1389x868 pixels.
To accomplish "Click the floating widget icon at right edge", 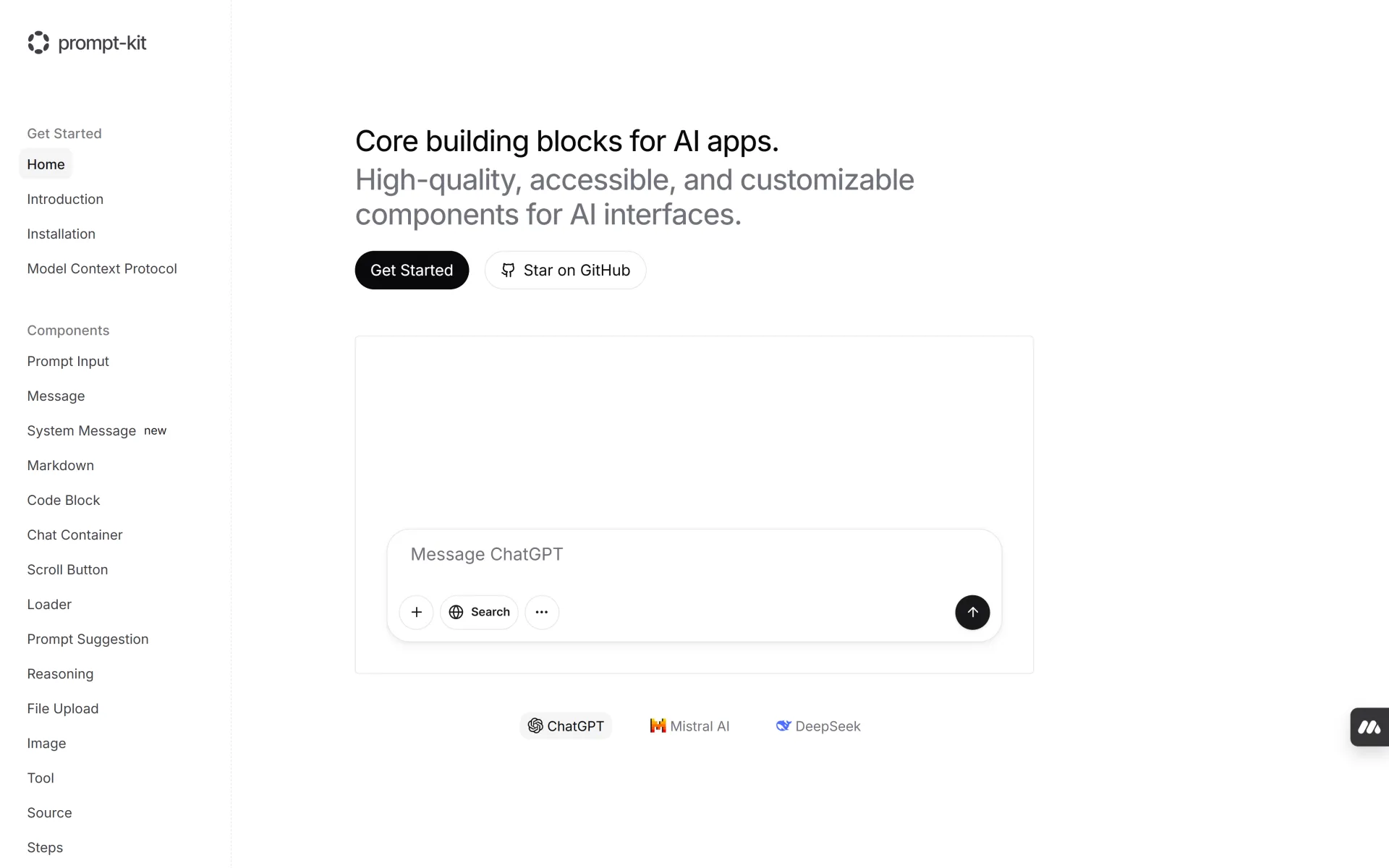I will click(1369, 727).
